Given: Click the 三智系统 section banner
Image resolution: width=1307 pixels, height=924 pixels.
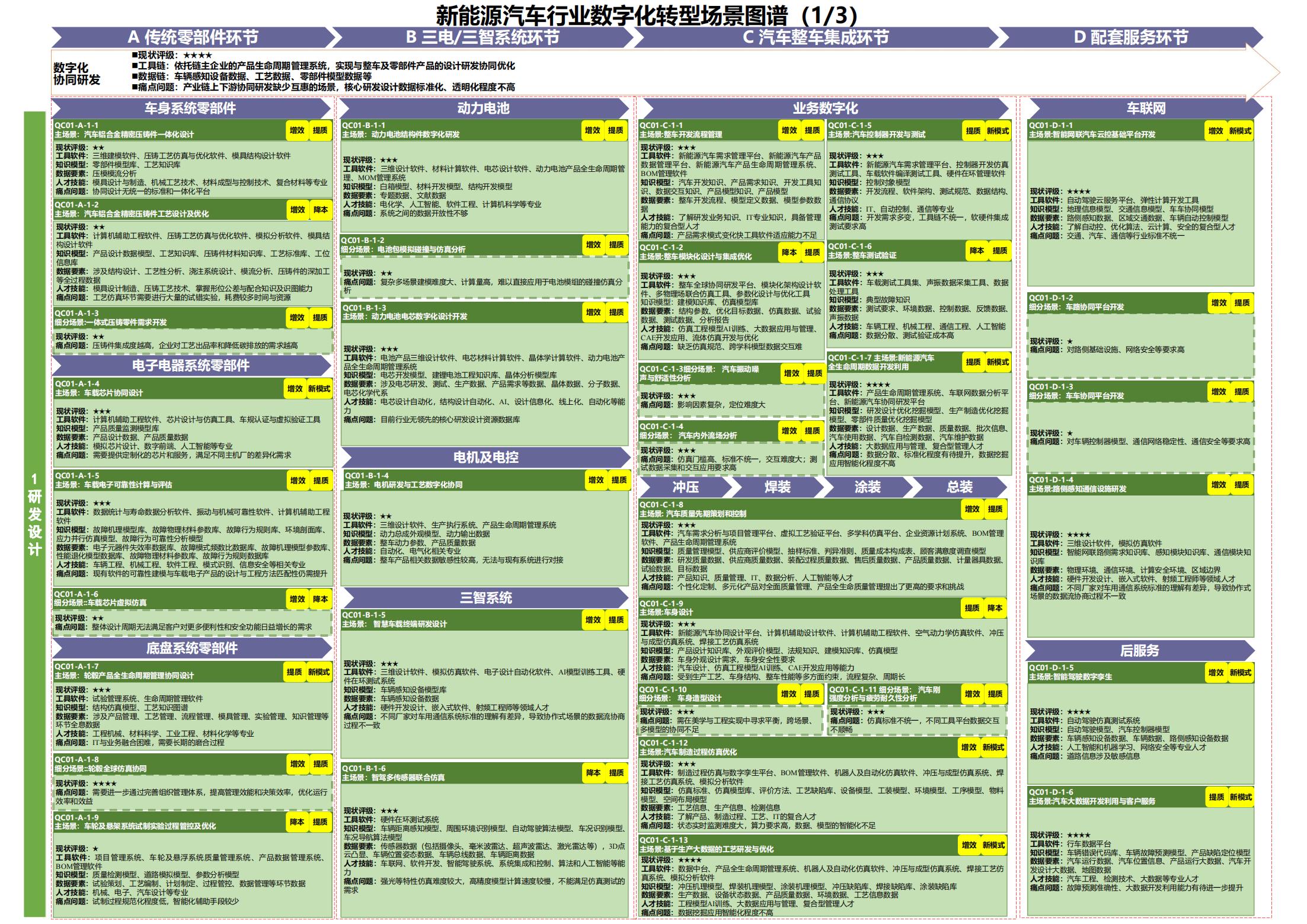Looking at the screenshot, I should tap(485, 598).
